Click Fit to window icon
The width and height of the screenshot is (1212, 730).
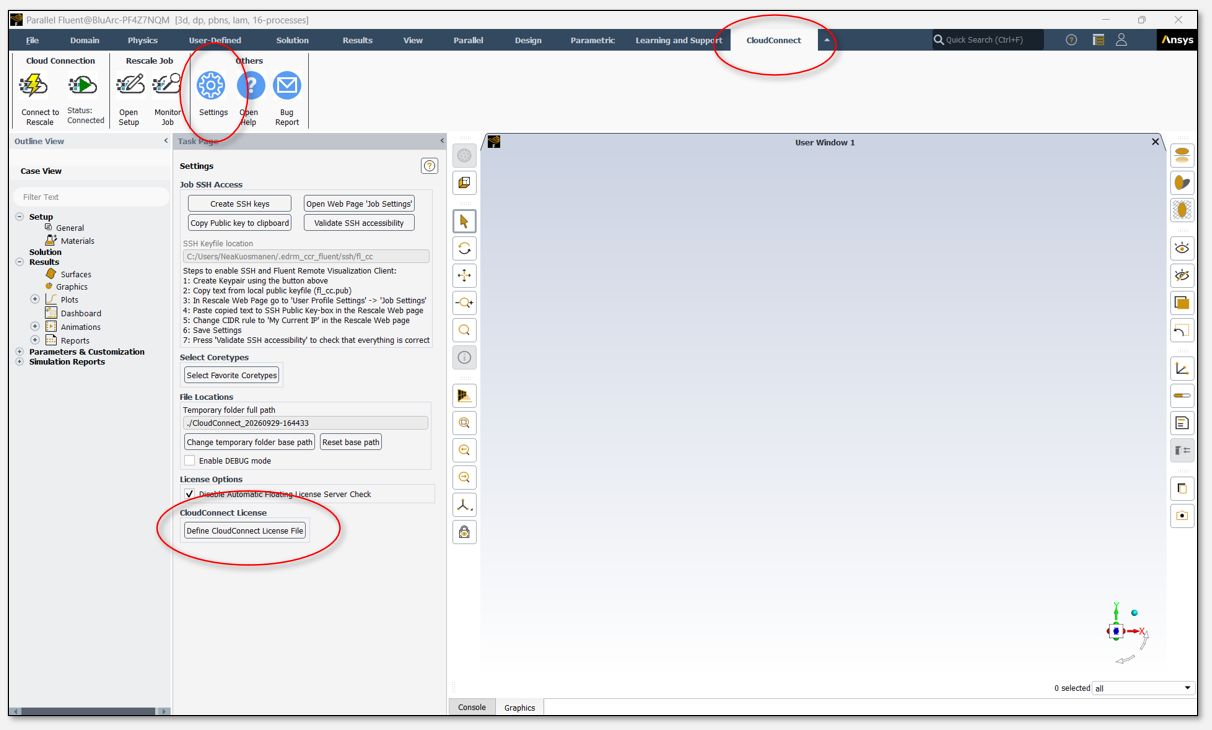[464, 423]
